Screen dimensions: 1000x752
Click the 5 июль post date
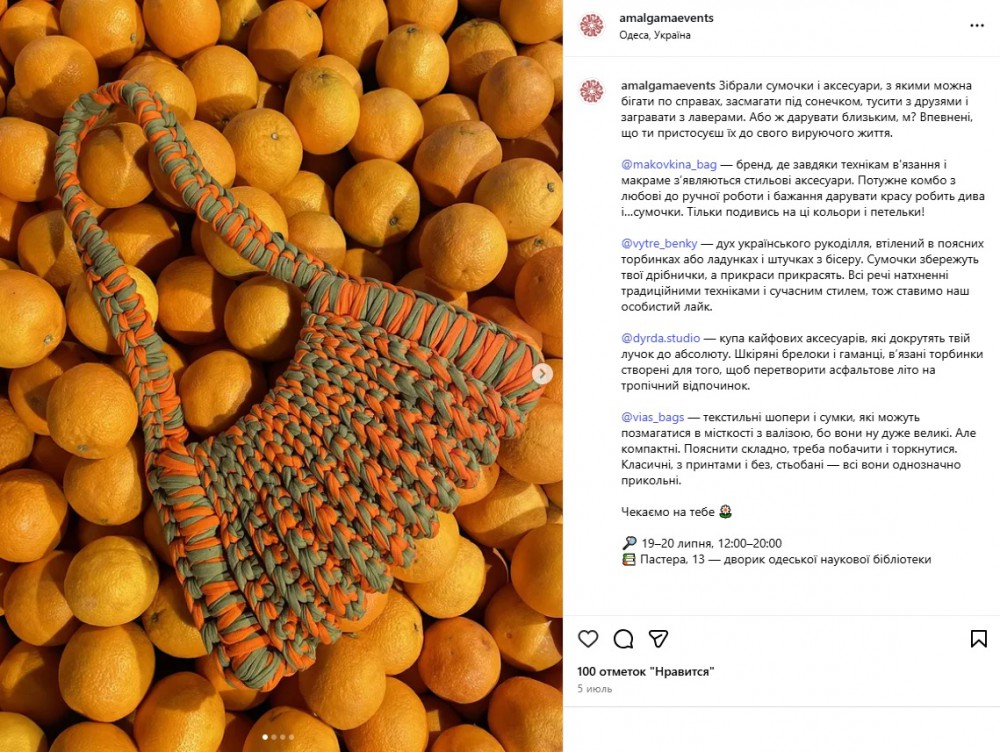coord(594,689)
